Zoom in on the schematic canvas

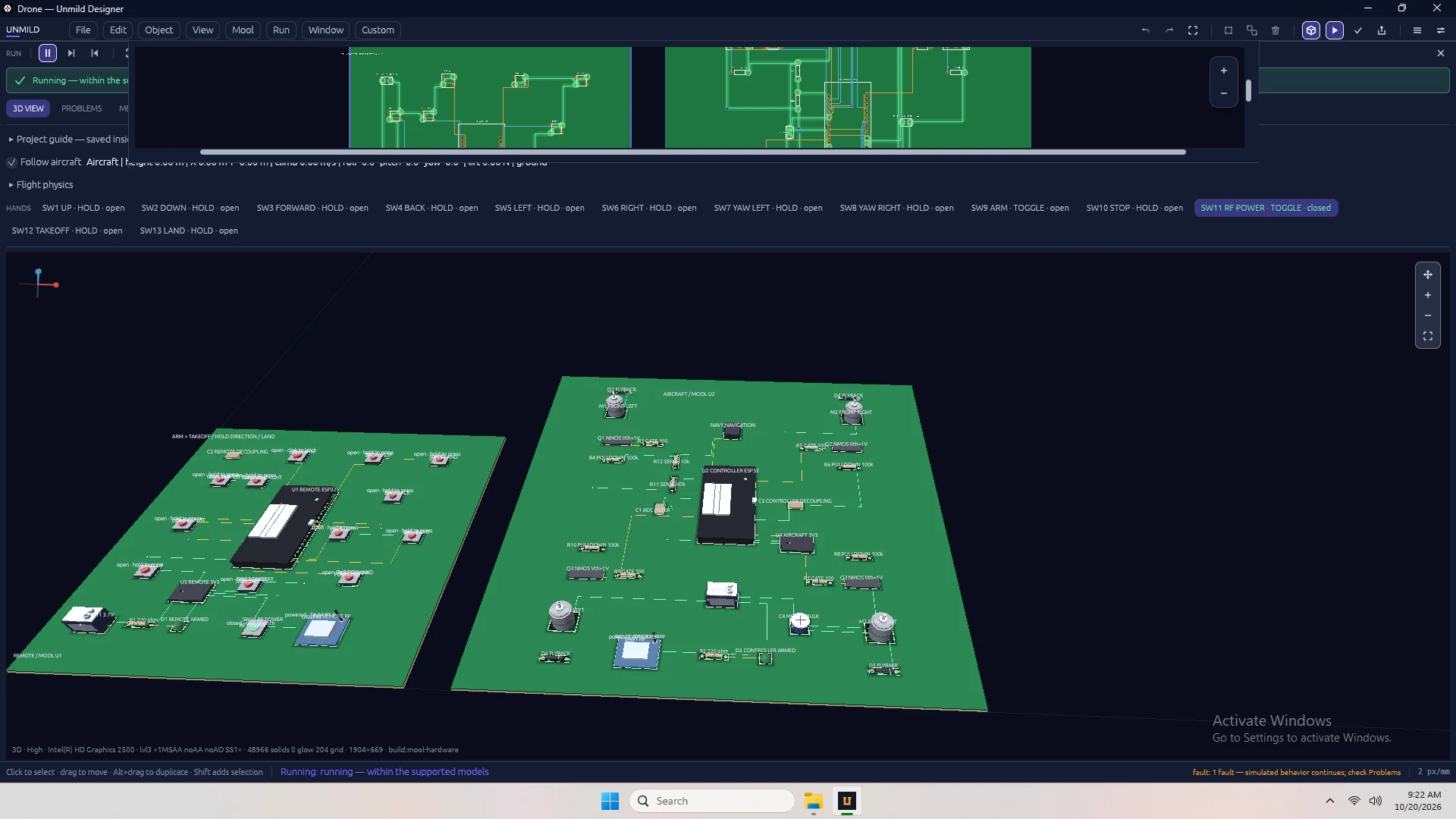pyautogui.click(x=1224, y=71)
